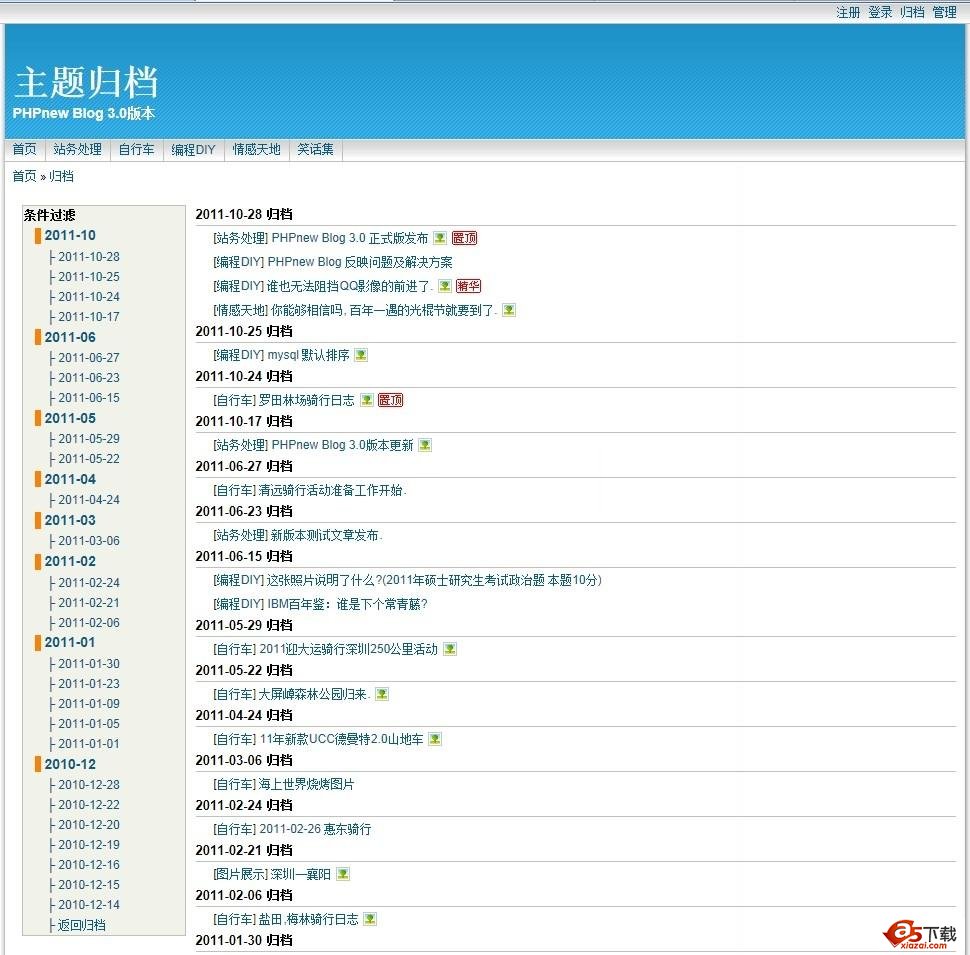Open the 情感天地 navigation tab
Viewport: 970px width, 955px height.
257,149
